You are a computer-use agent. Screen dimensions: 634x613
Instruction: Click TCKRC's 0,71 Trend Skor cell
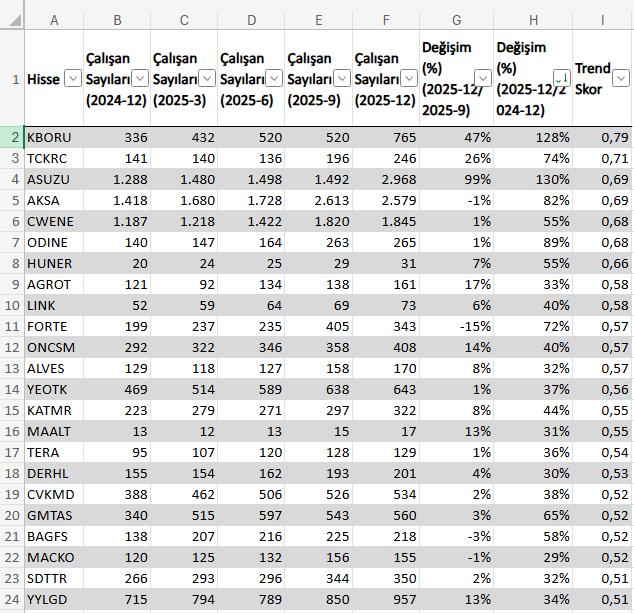(603, 158)
